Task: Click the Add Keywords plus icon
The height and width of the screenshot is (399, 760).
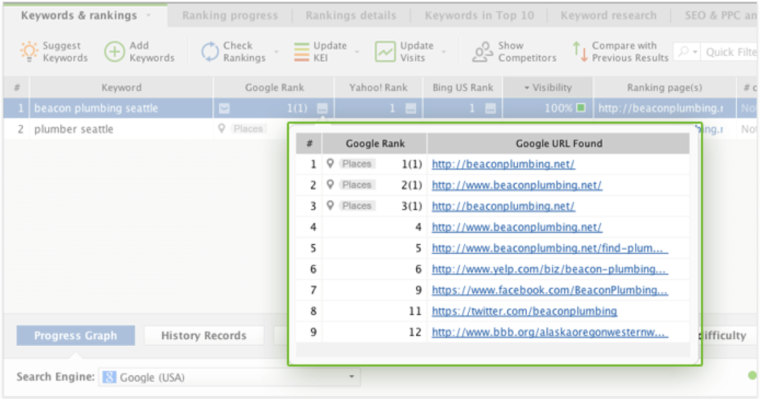Action: pyautogui.click(x=114, y=51)
